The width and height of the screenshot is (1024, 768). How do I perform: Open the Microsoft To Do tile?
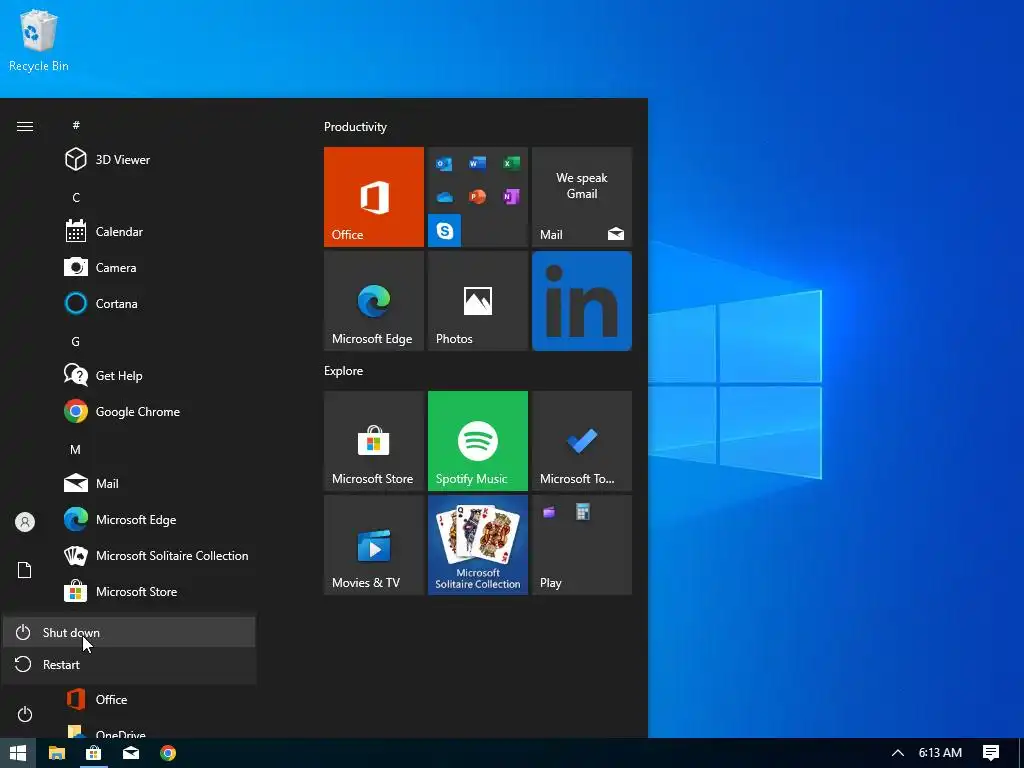tap(582, 441)
